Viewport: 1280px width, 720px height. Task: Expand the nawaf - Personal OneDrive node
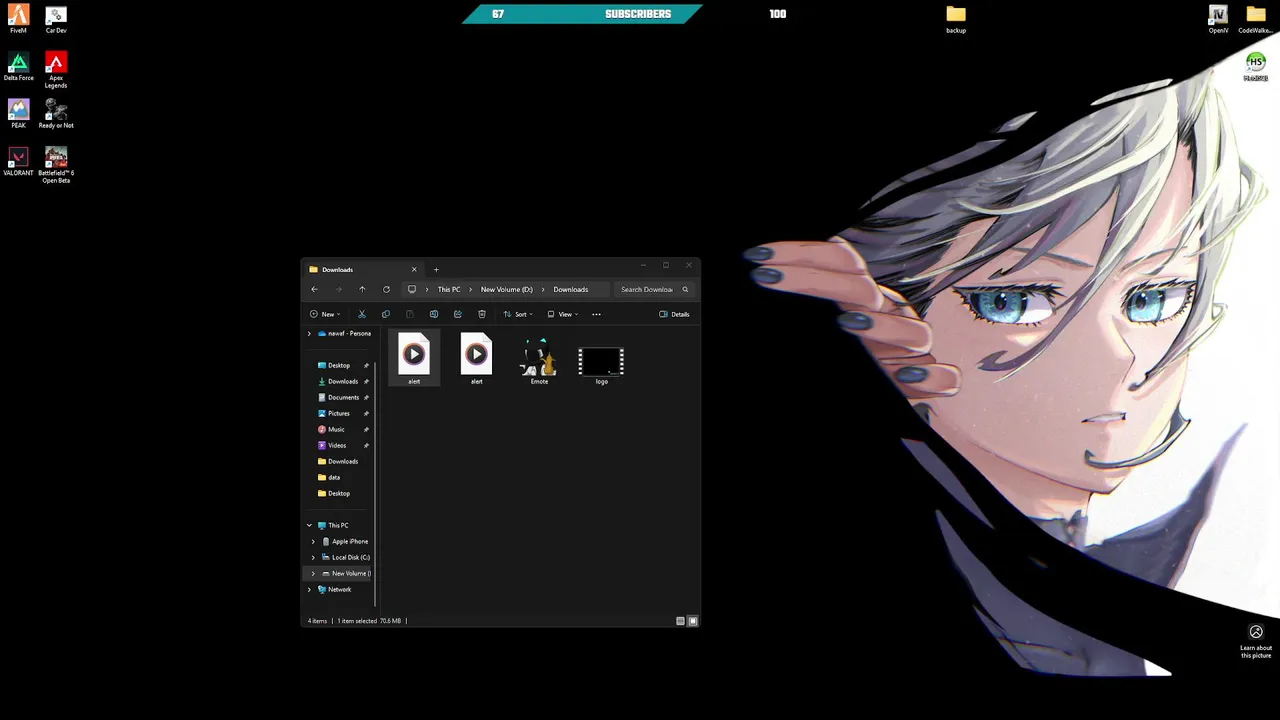[309, 333]
